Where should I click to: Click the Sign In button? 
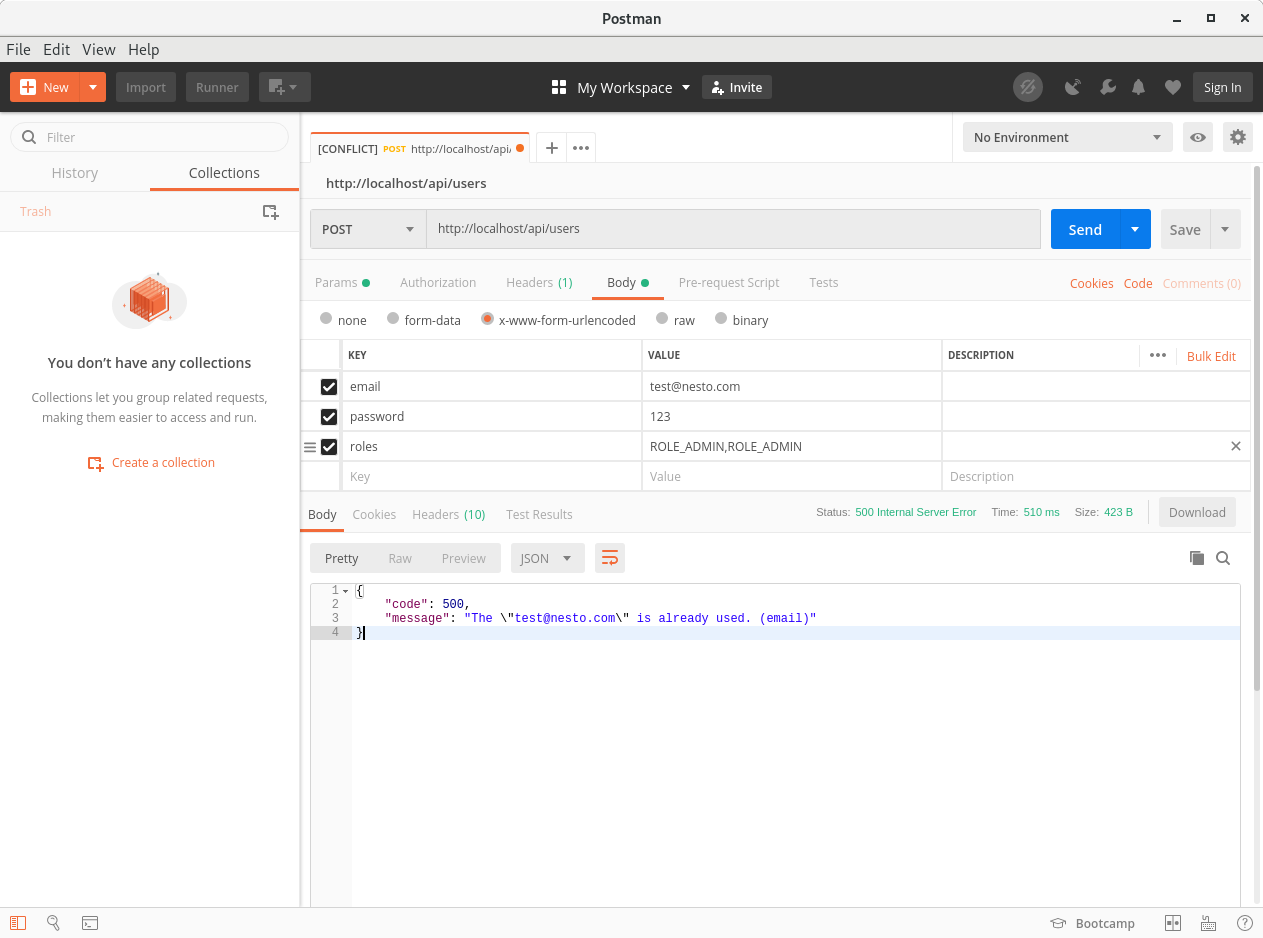[1222, 87]
